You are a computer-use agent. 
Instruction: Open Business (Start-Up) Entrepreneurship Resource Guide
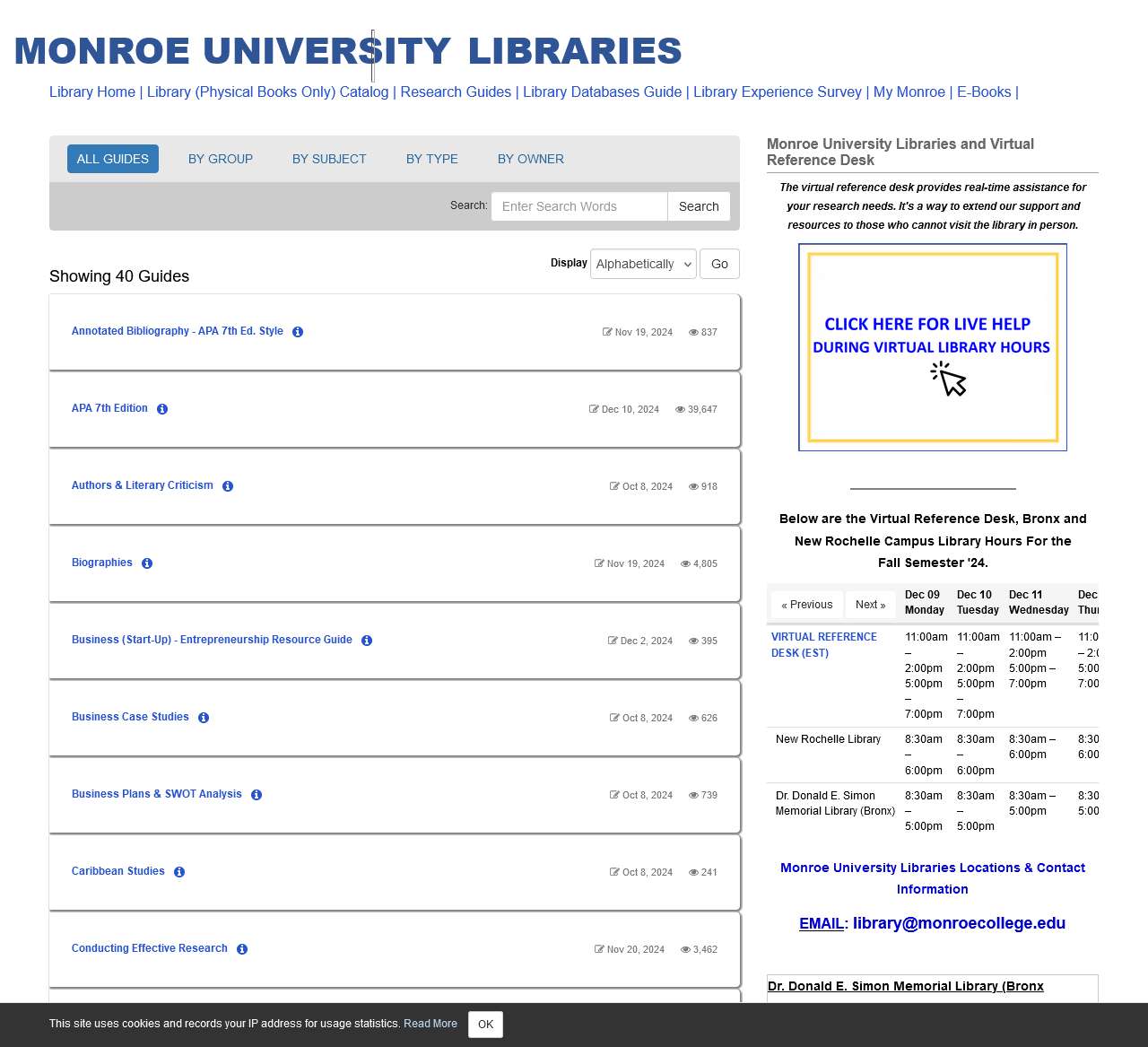point(212,640)
